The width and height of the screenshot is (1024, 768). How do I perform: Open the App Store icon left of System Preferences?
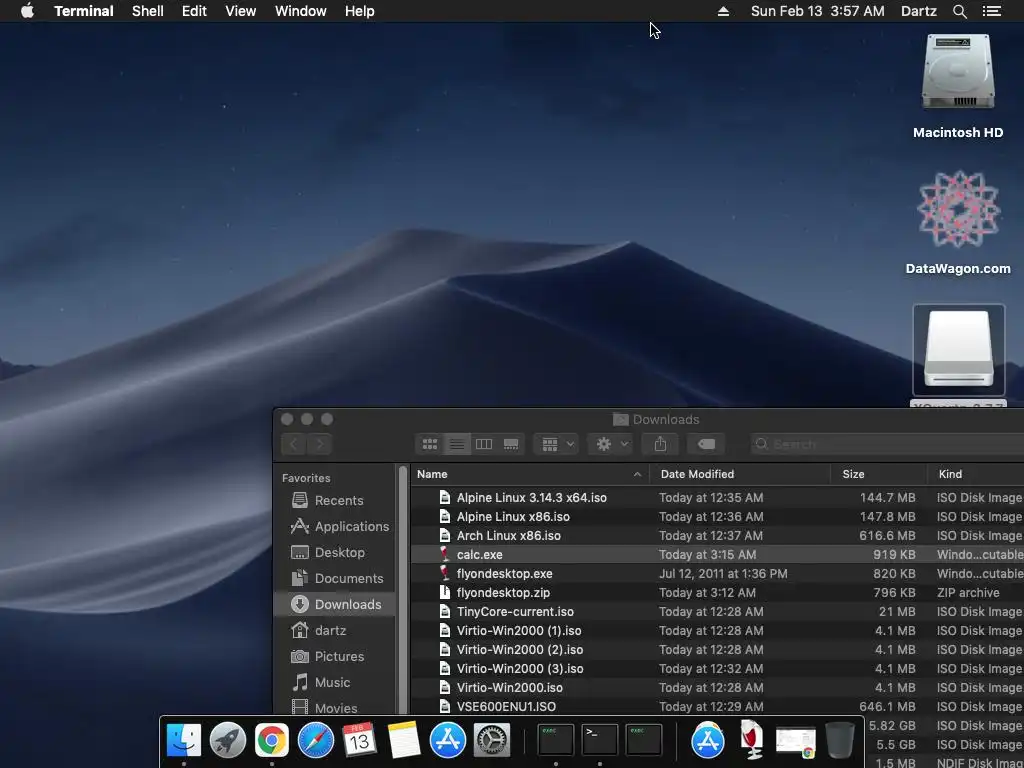point(447,740)
